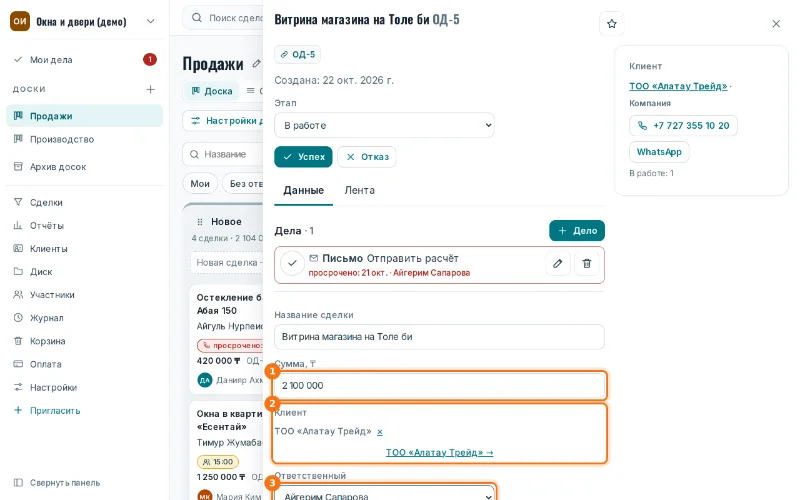Select the Доска view tab
The image size is (800, 500).
pyautogui.click(x=211, y=91)
